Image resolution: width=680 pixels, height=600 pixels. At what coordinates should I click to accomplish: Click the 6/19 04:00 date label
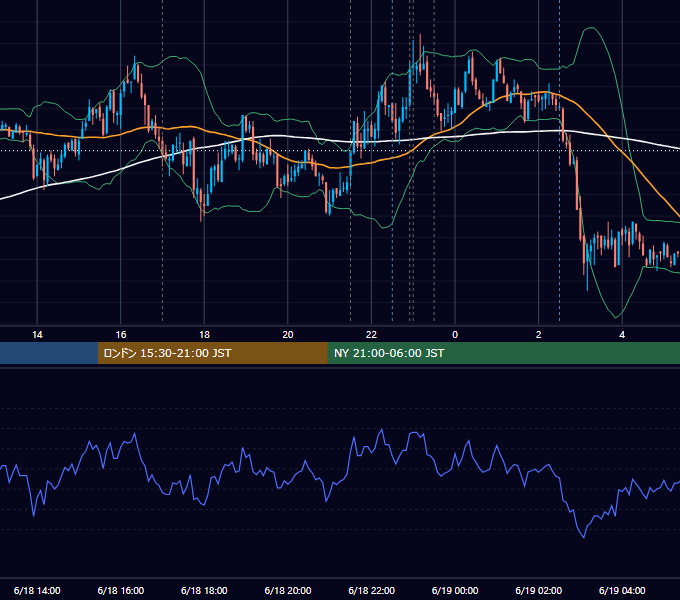[x=622, y=590]
